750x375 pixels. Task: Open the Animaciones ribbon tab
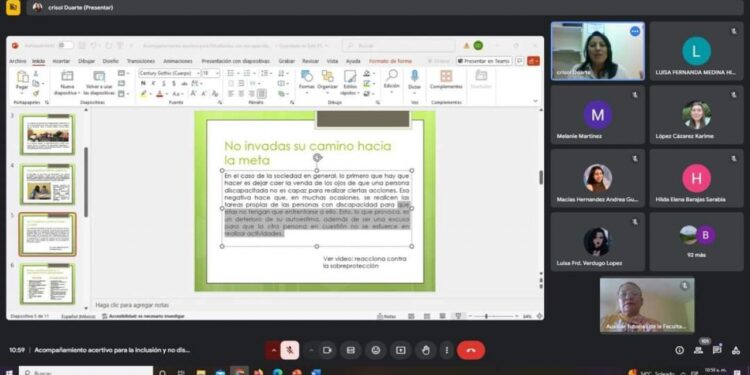tap(177, 61)
